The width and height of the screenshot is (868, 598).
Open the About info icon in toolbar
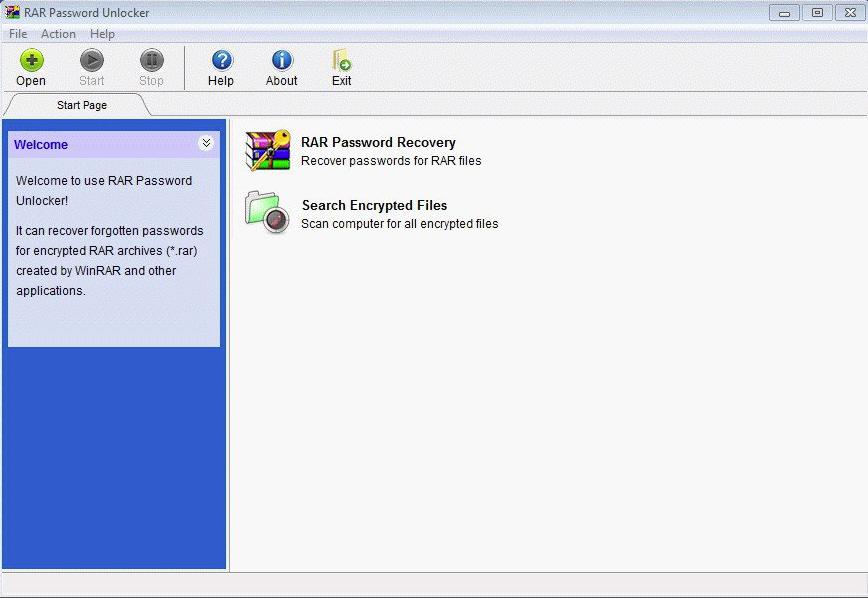pos(282,60)
